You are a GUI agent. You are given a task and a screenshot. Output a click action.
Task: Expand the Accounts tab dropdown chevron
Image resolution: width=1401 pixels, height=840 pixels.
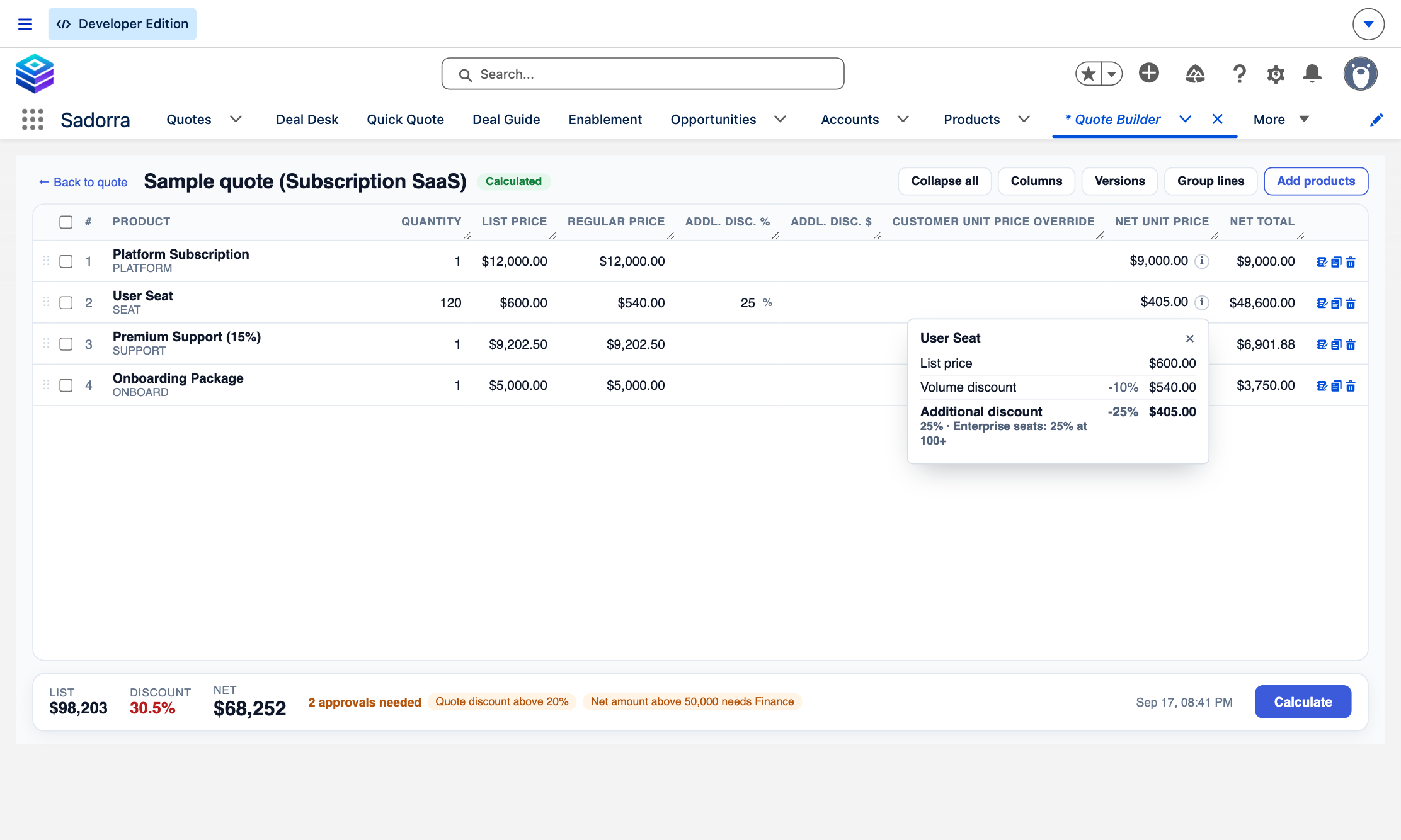903,119
